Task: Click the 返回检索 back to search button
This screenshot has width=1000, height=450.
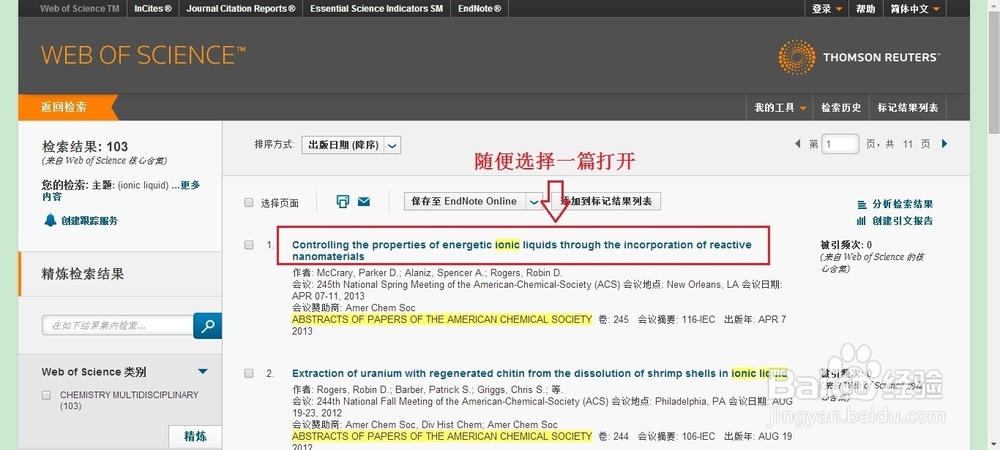Action: [66, 107]
